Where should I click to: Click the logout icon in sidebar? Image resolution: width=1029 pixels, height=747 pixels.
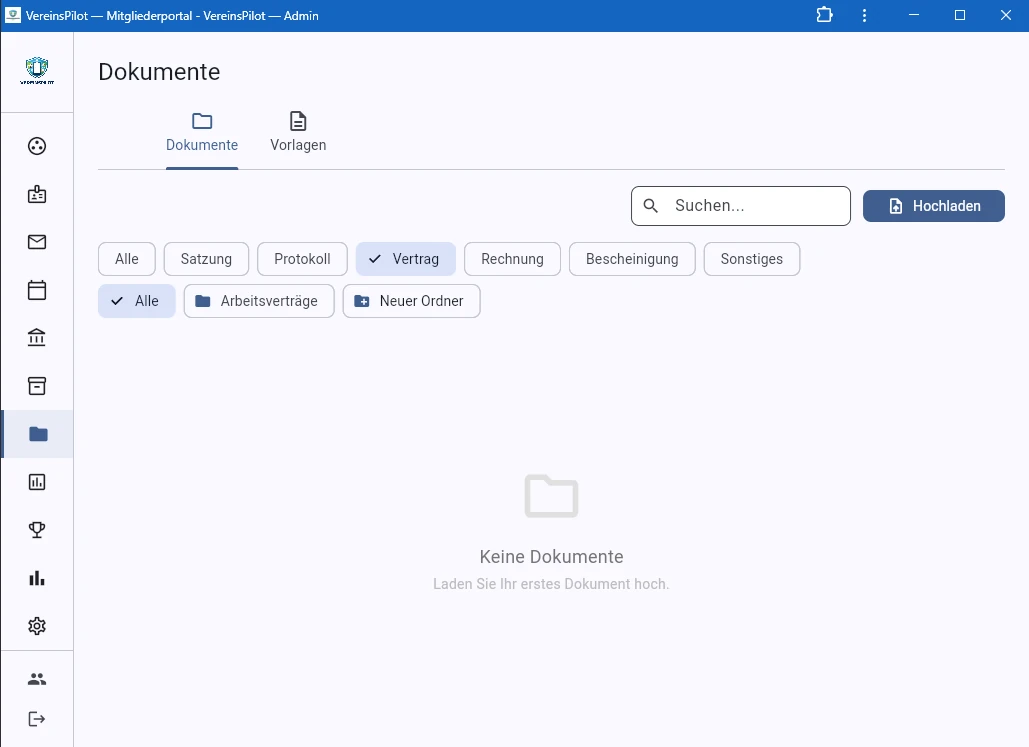(37, 719)
